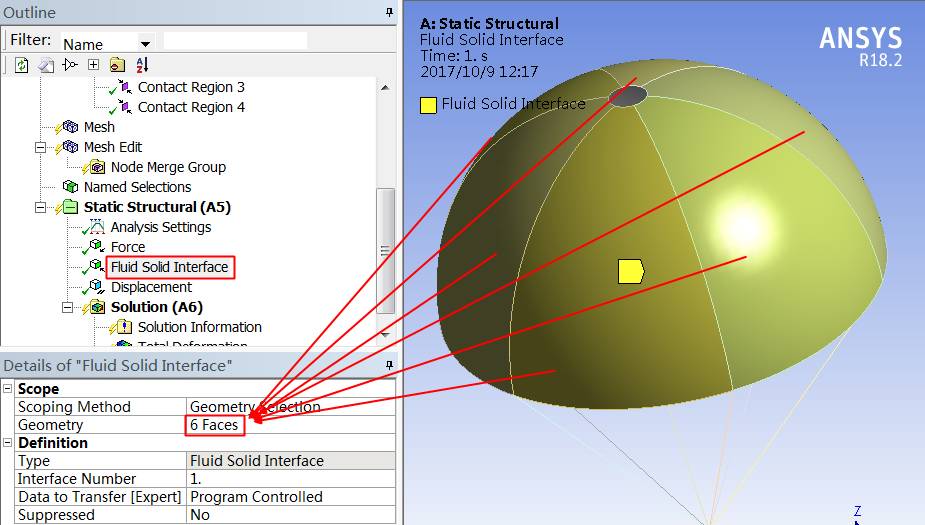Click the refresh icon in Outline toolbar
Image resolution: width=925 pixels, height=525 pixels.
point(22,65)
